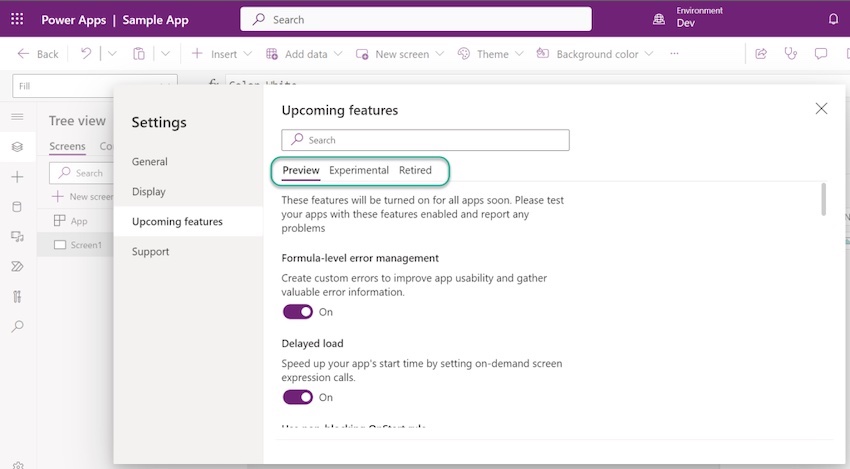Screen dimensions: 850x469
Task: Open the Search magnifier in left rail
Action: coord(17,326)
